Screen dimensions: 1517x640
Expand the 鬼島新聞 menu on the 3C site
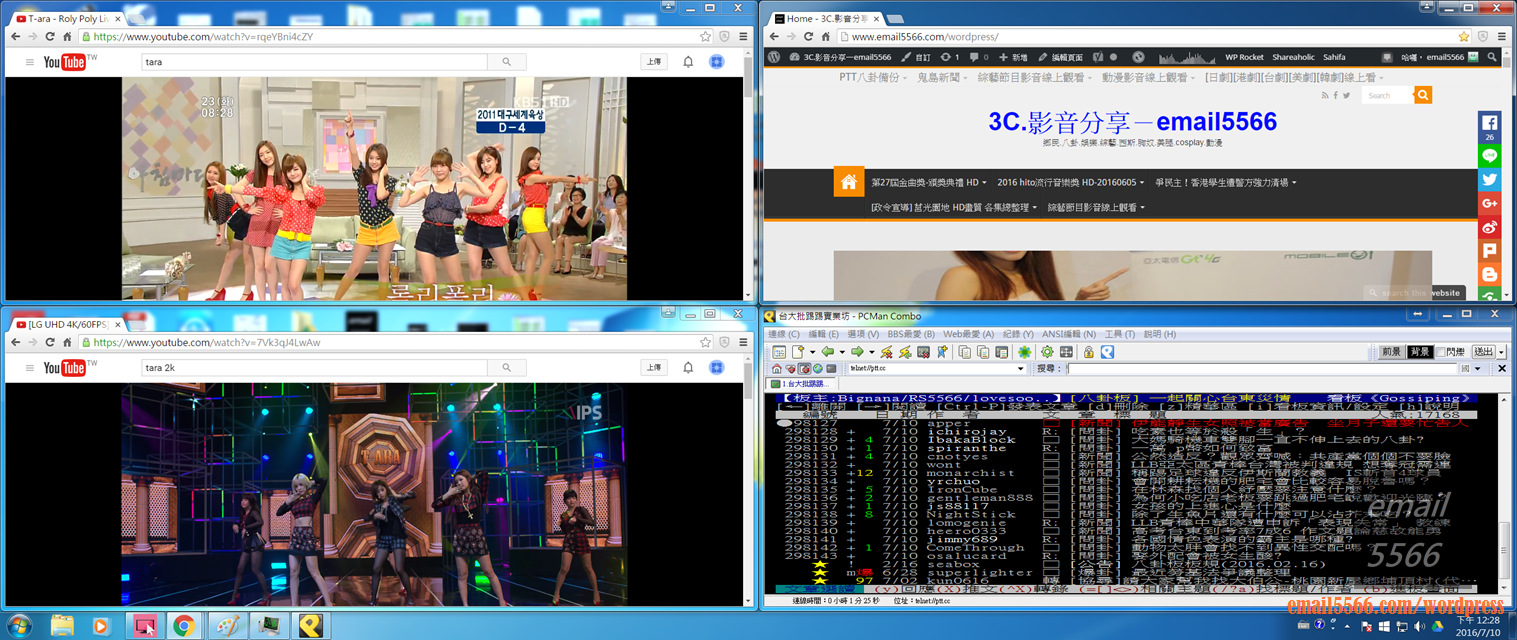coord(942,77)
